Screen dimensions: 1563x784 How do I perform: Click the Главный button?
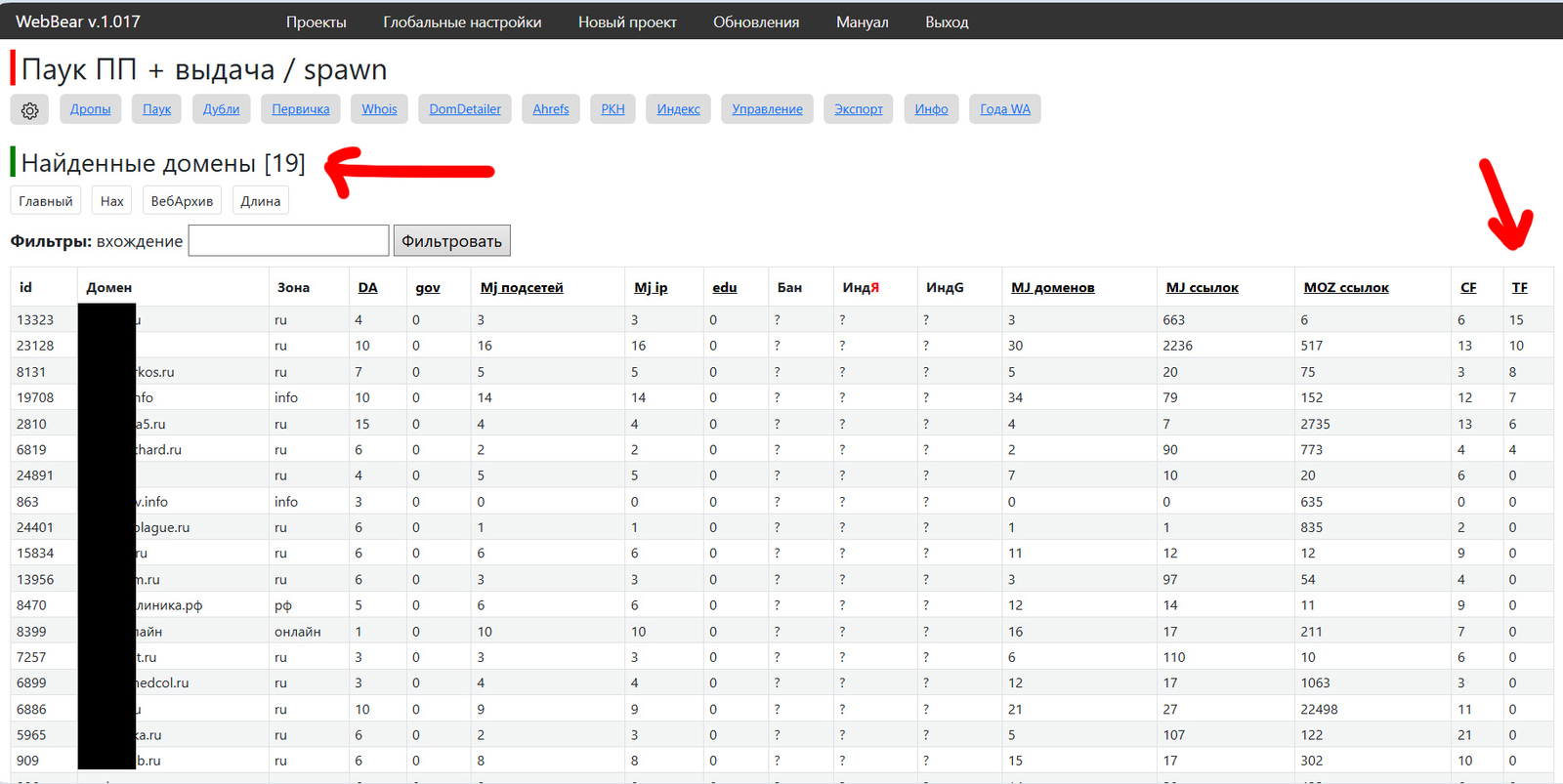[46, 201]
